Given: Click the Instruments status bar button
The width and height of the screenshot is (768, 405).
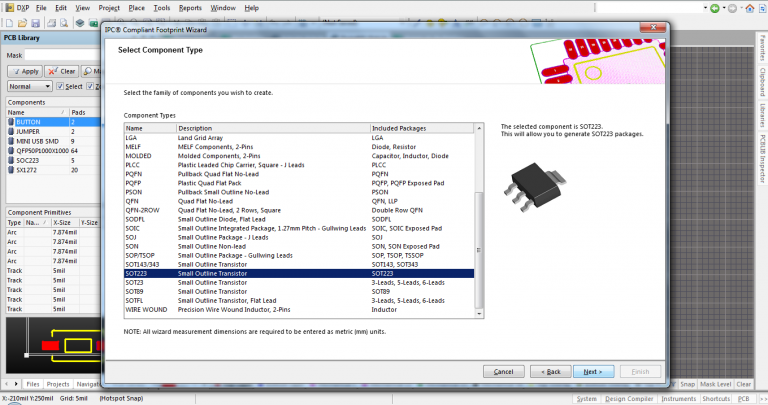Looking at the screenshot, I should (678, 399).
